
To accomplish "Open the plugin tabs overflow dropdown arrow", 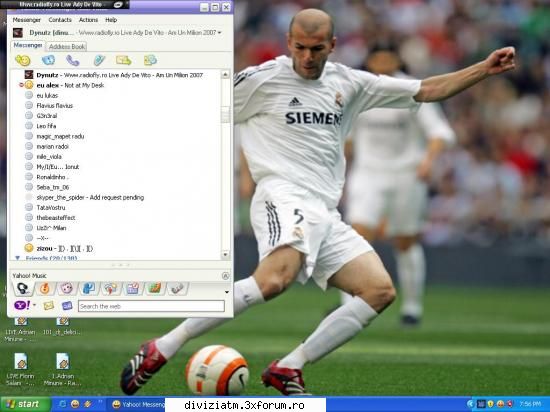I will (227, 292).
